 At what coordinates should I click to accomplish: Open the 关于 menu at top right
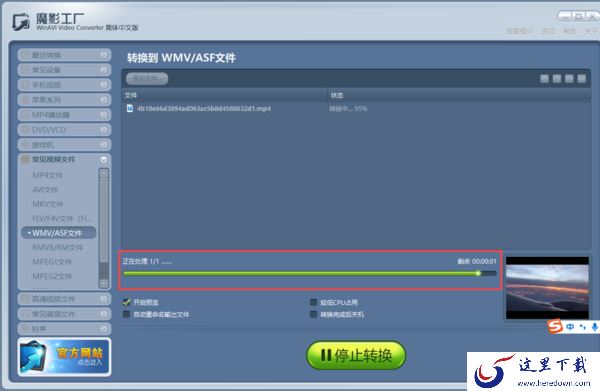pyautogui.click(x=591, y=31)
